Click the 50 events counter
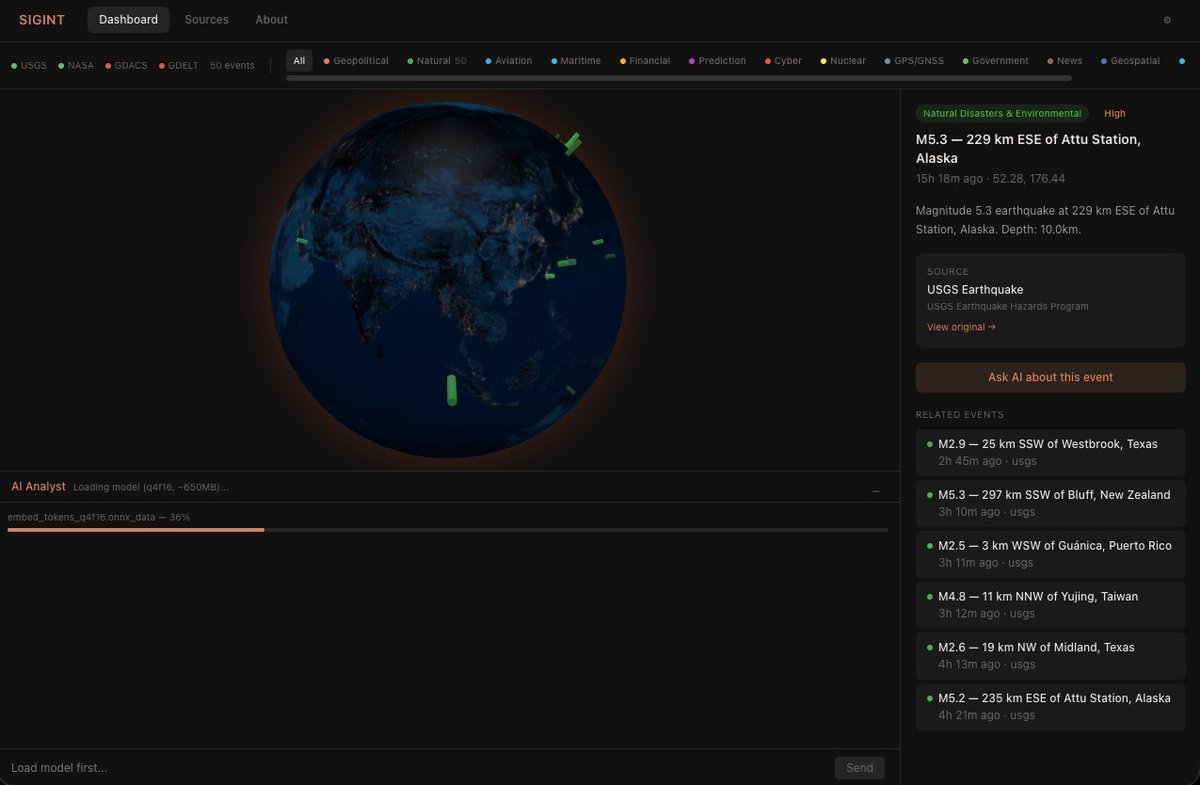Image resolution: width=1200 pixels, height=785 pixels. click(x=232, y=65)
